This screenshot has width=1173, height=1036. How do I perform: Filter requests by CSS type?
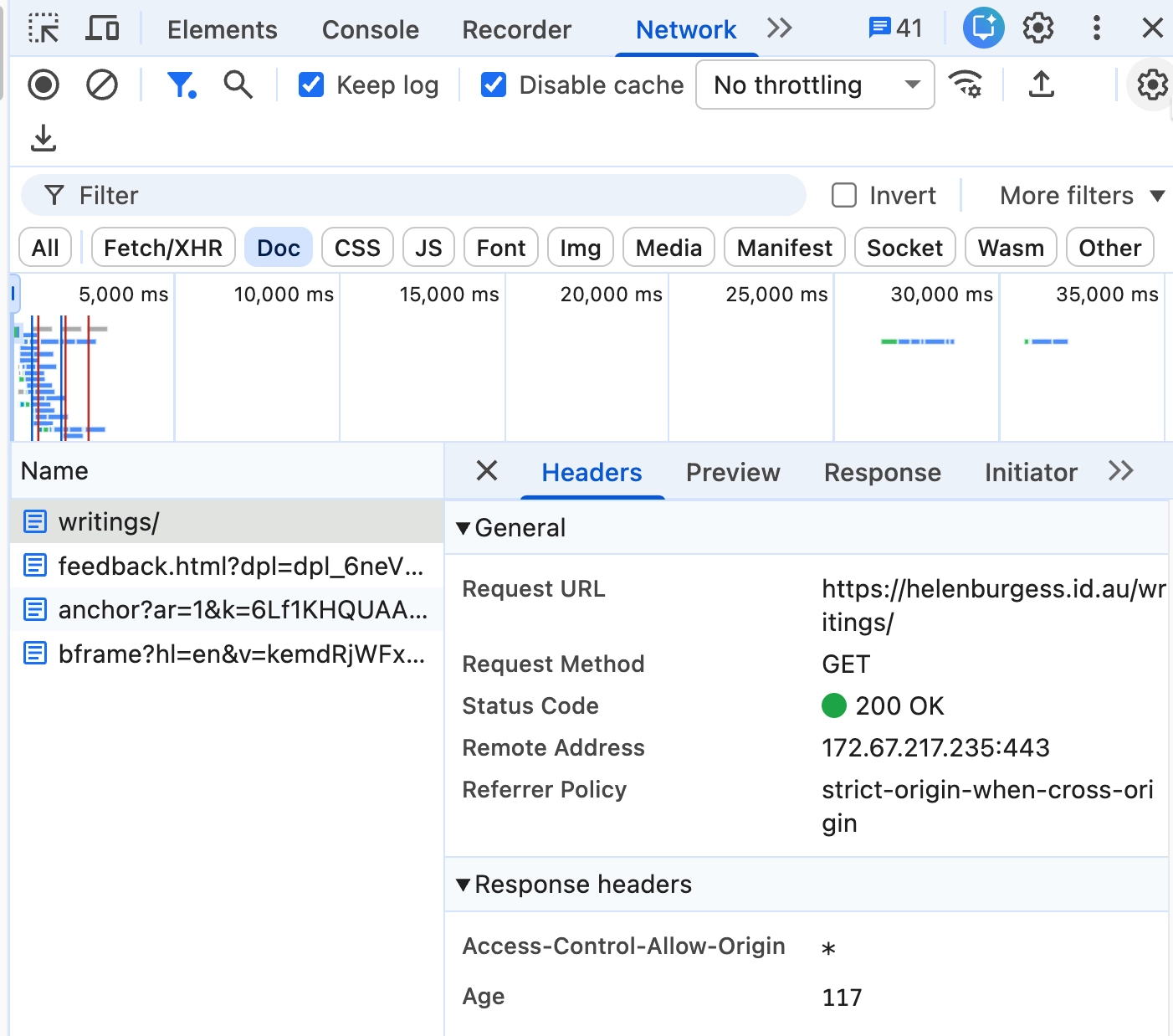pyautogui.click(x=357, y=248)
